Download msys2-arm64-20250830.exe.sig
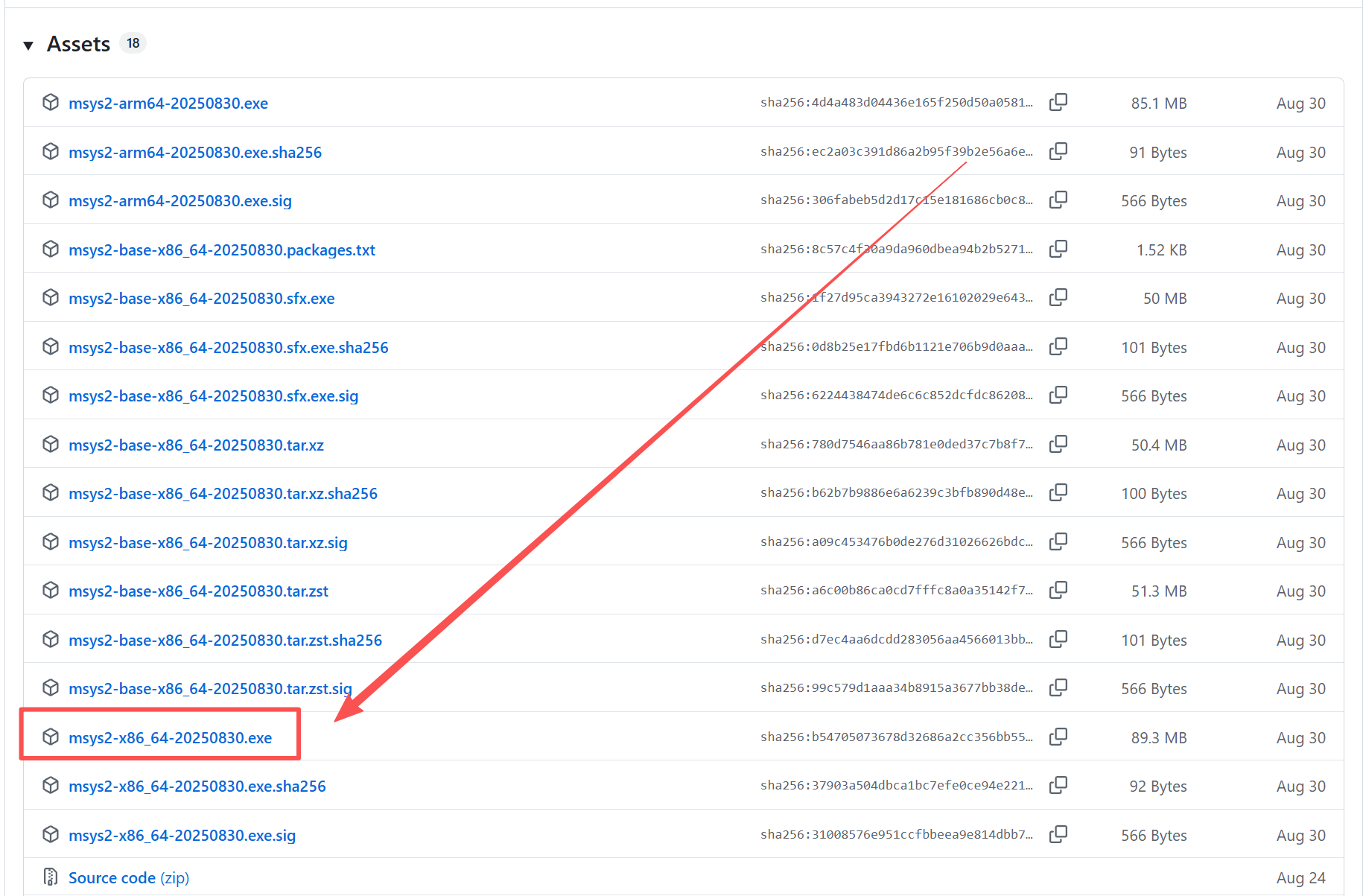The height and width of the screenshot is (896, 1363). [180, 201]
